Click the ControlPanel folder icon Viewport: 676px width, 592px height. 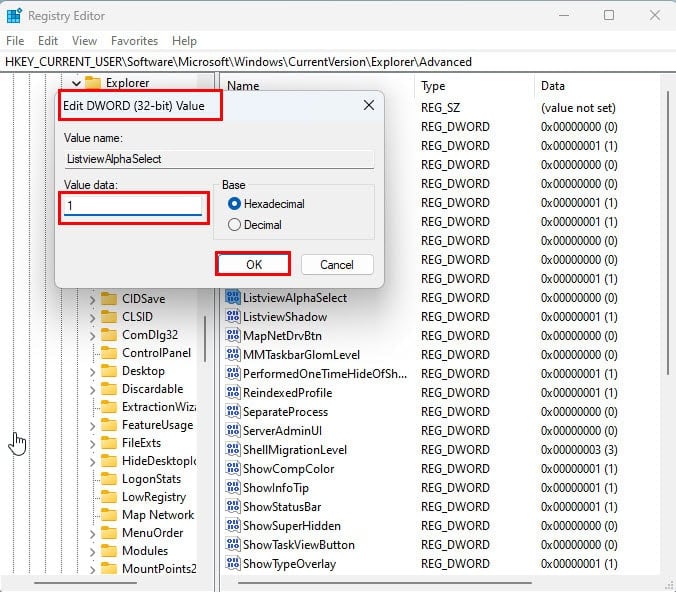(x=109, y=353)
